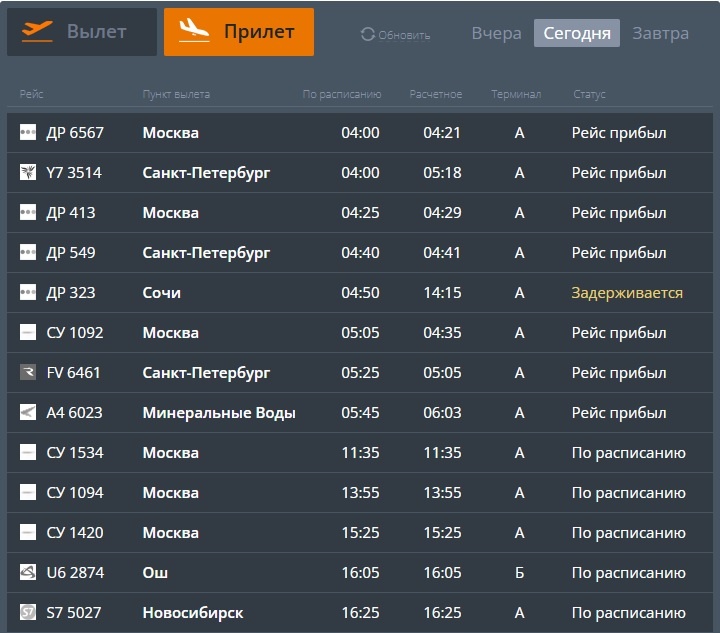Click airline logo icon for flight ДР 6567
The height and width of the screenshot is (633, 720).
click(x=28, y=132)
